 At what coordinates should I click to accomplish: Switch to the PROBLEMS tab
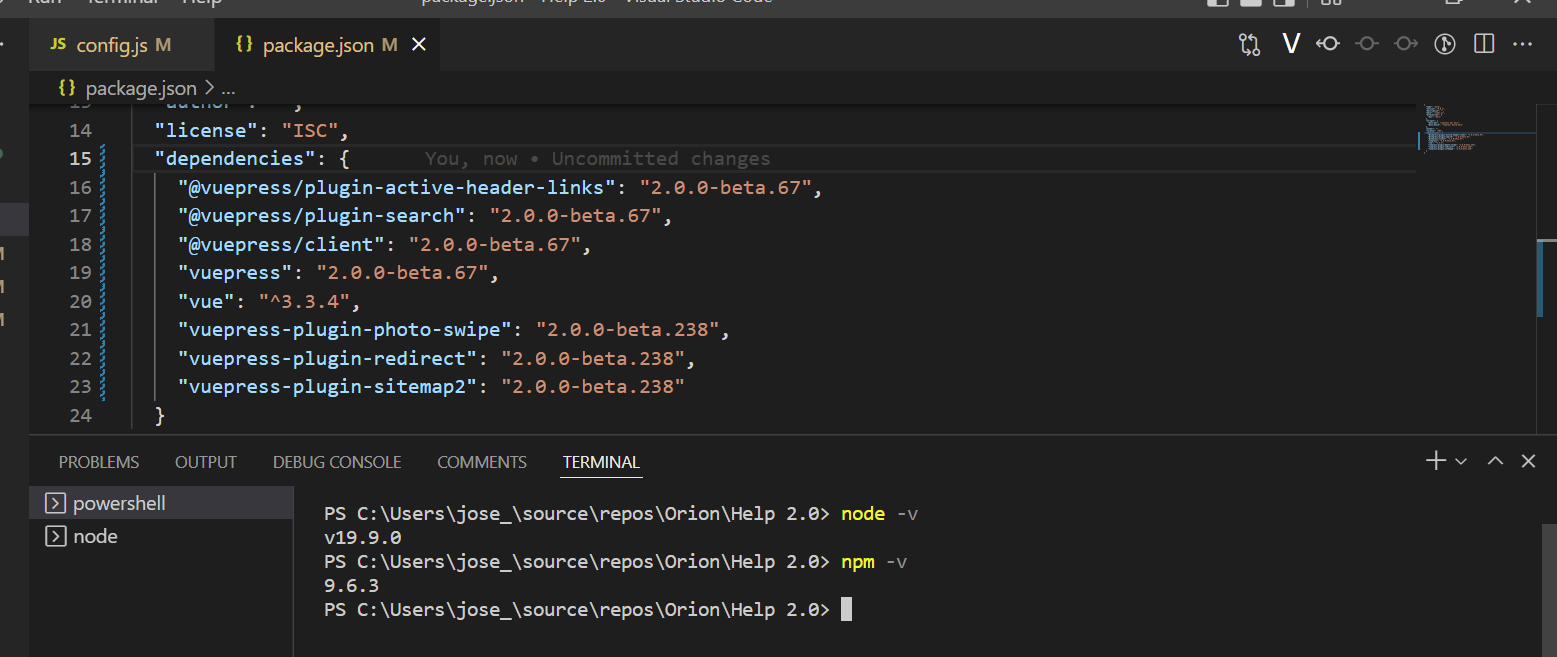(98, 461)
